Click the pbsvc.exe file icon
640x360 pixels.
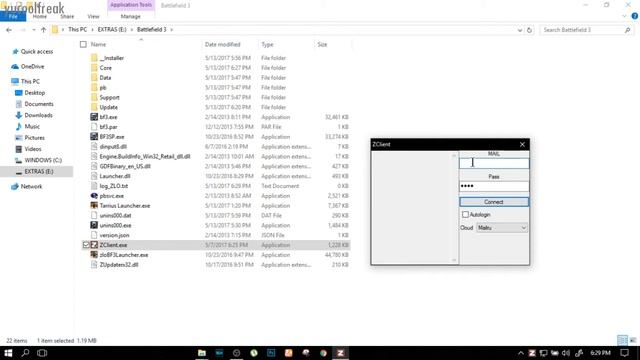(94, 196)
